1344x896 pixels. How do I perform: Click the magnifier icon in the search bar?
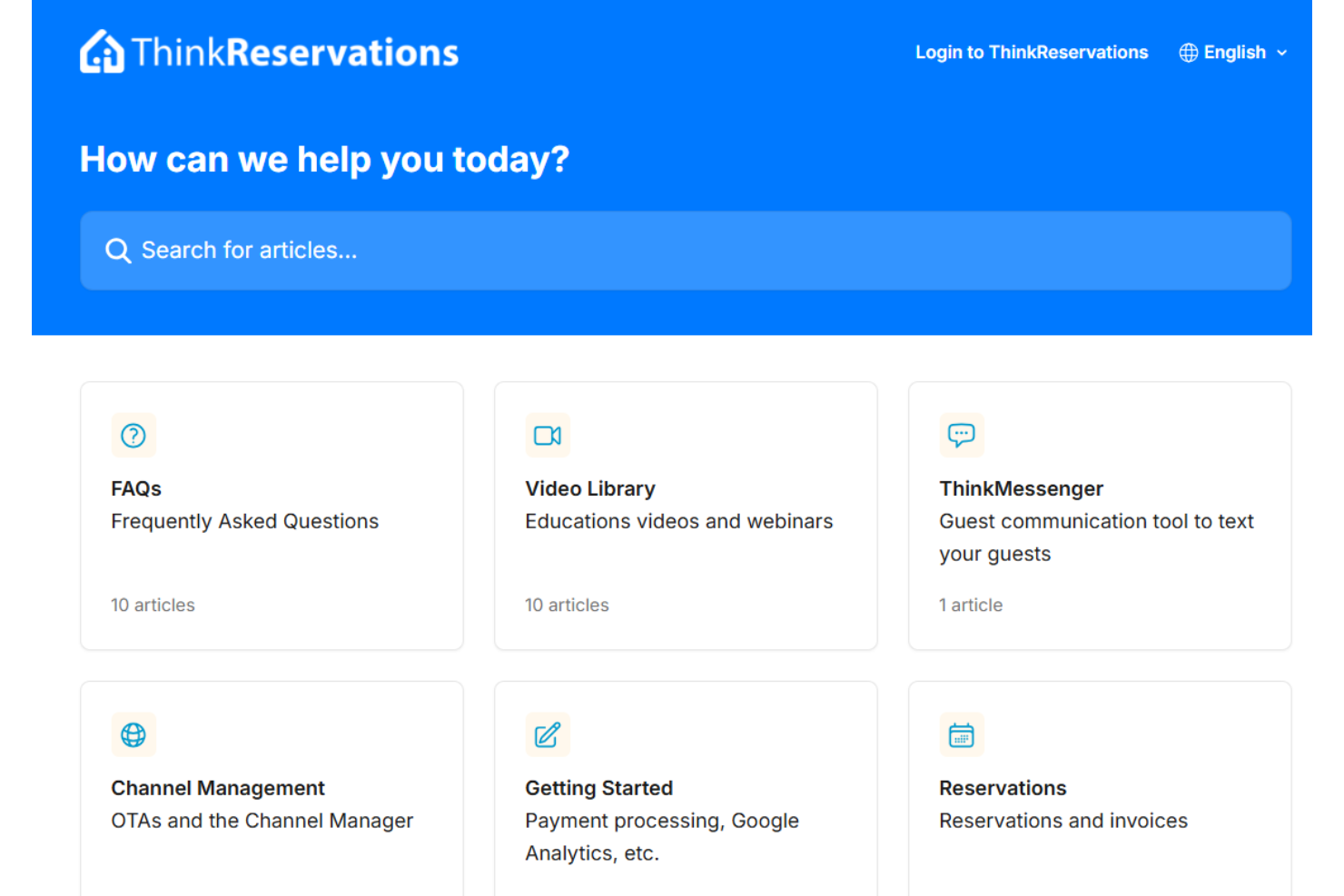pos(118,251)
